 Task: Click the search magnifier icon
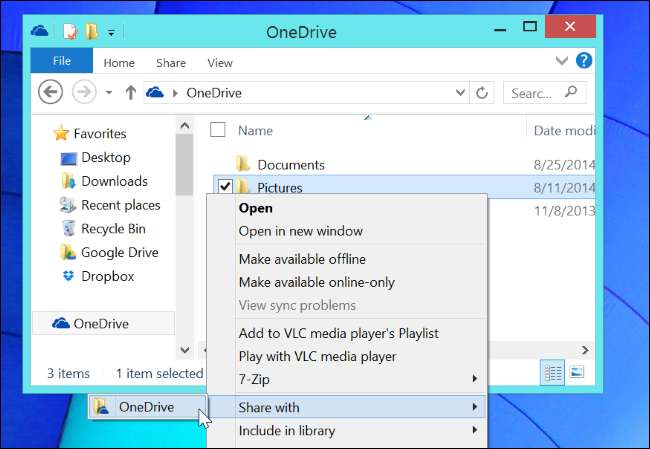(571, 92)
